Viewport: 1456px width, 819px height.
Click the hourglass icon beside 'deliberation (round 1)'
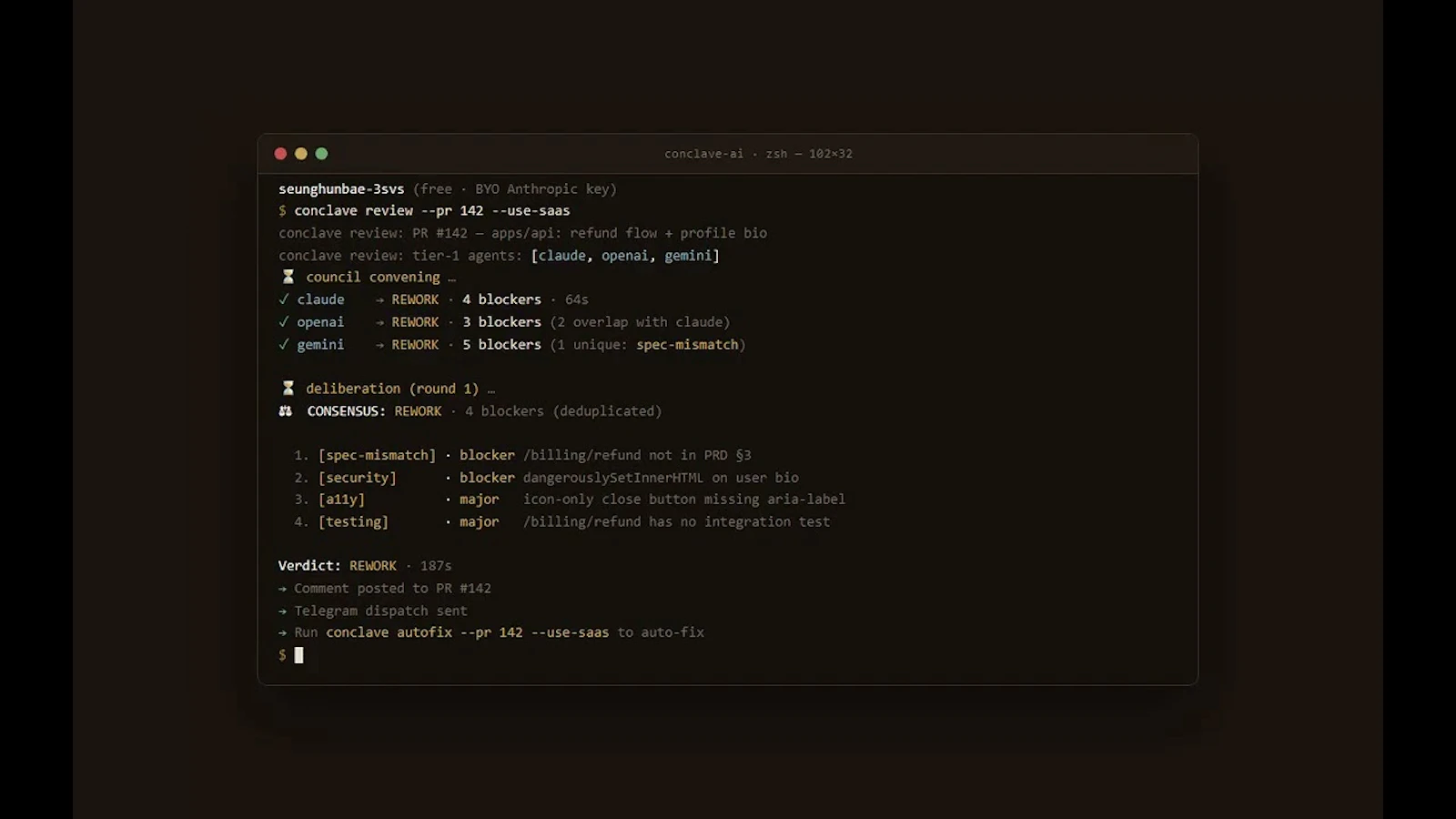[x=288, y=389]
